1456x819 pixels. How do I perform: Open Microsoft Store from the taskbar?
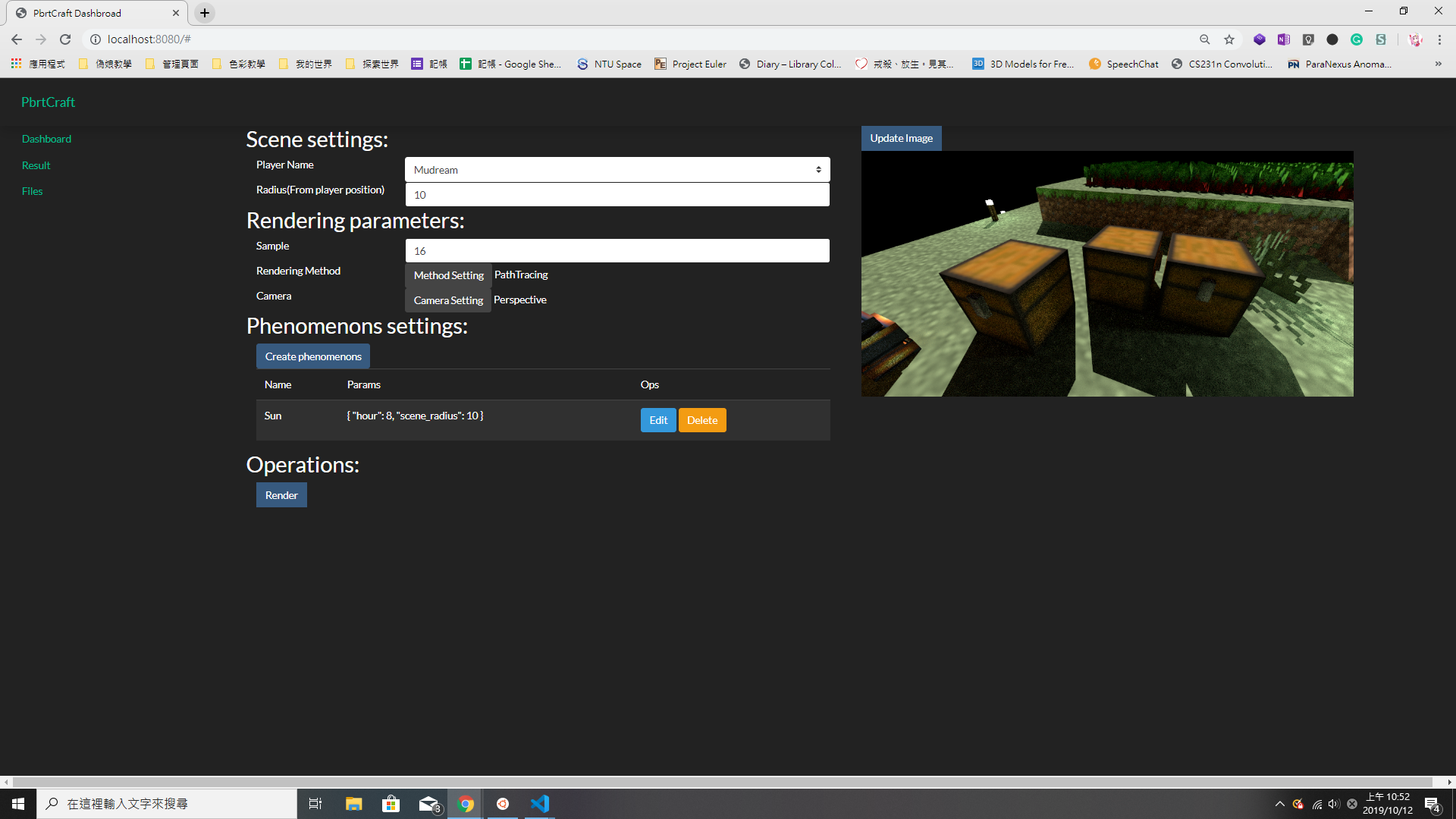(391, 804)
